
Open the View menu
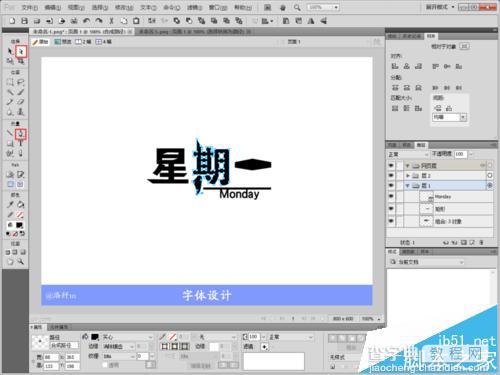point(76,7)
